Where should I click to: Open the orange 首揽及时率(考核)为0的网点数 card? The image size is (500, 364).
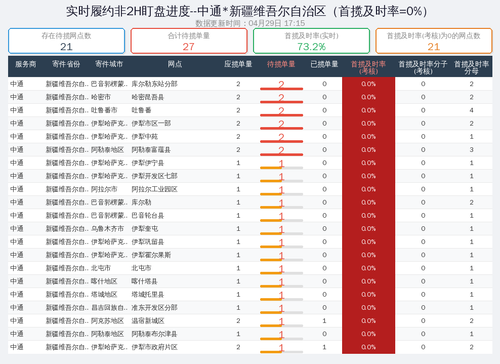click(434, 41)
